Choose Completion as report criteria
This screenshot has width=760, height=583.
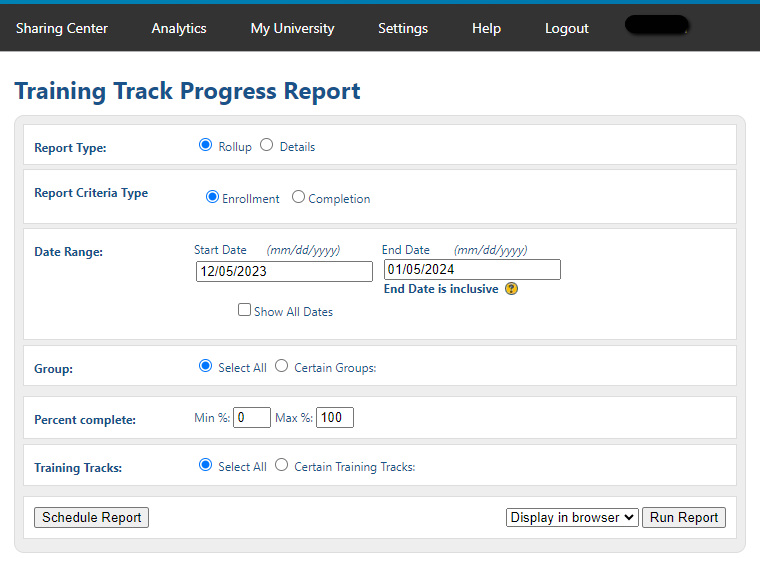tap(298, 197)
